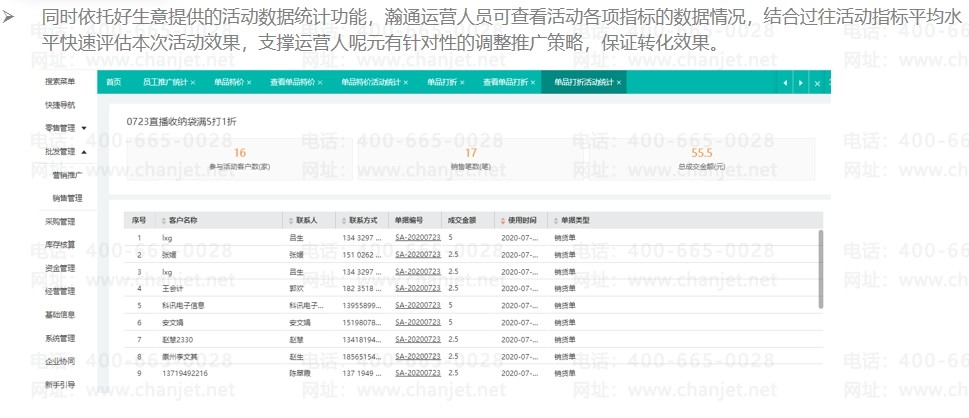The width and height of the screenshot is (969, 418).
Task: Click customer name 赵慧2330 cell
Action: coord(178,339)
